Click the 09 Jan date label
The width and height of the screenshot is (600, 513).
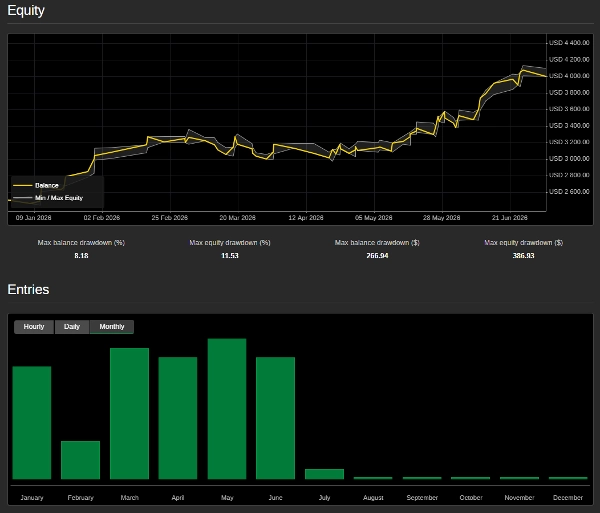coord(33,218)
